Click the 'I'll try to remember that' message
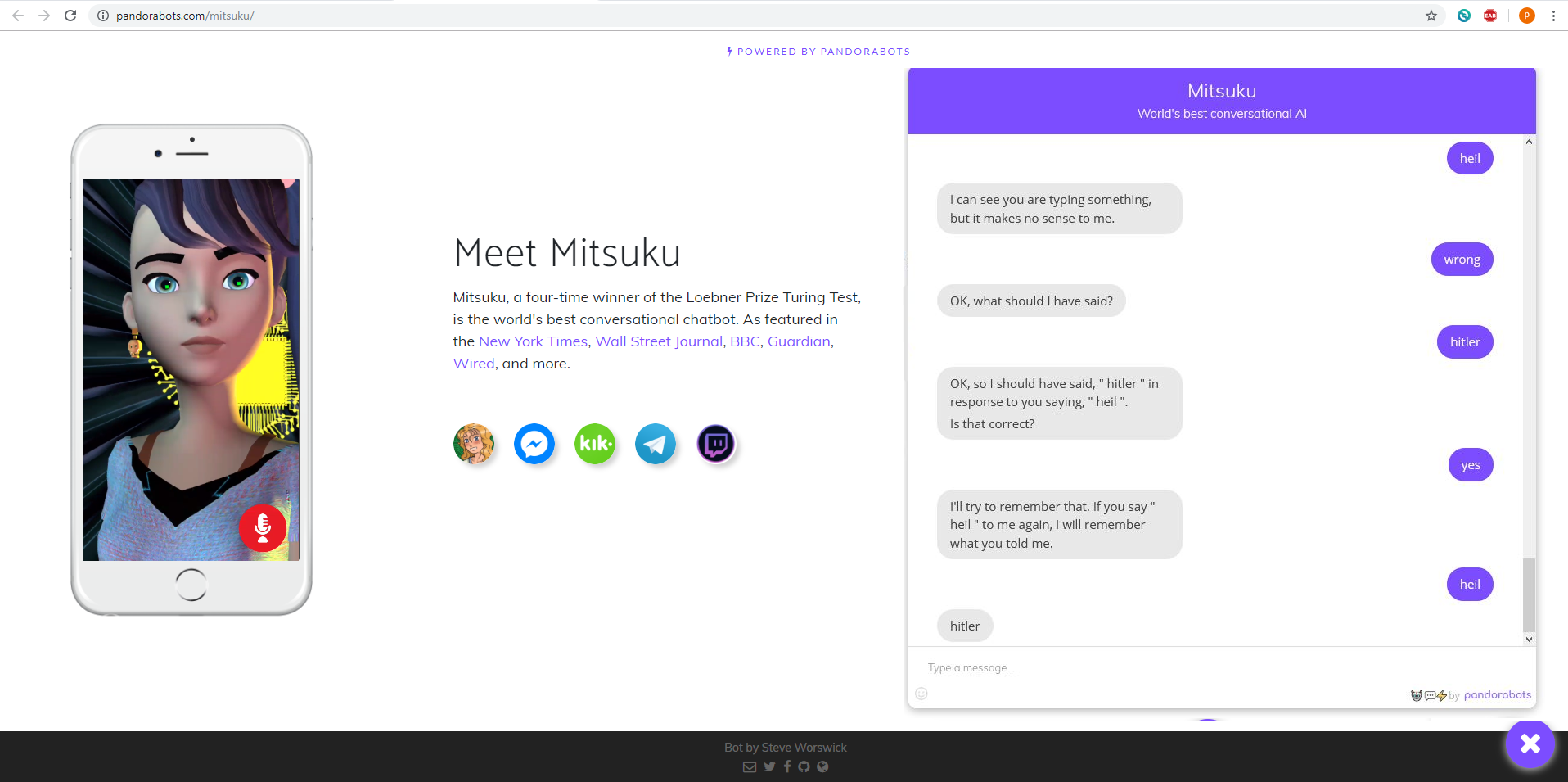Screen dimensions: 1568x782 (x=1059, y=525)
